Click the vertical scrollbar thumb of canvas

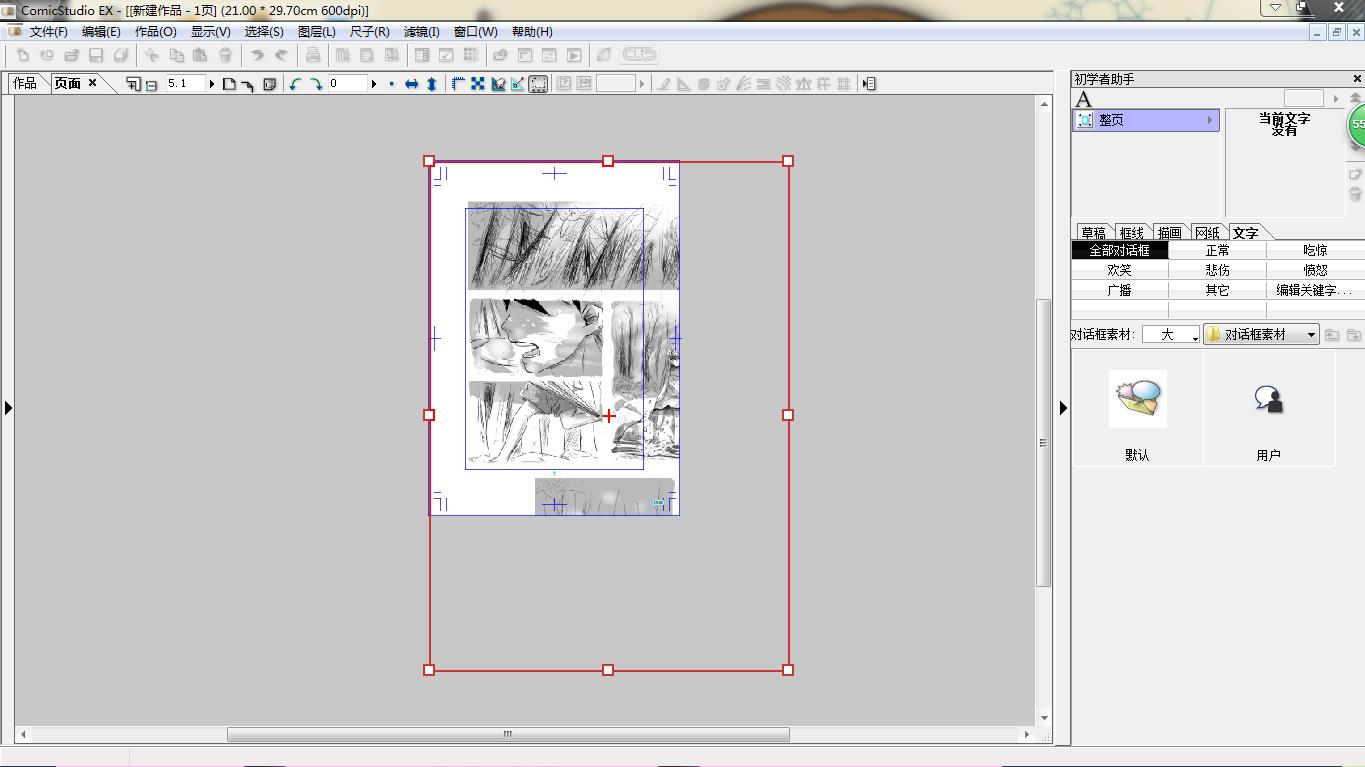pyautogui.click(x=1044, y=442)
